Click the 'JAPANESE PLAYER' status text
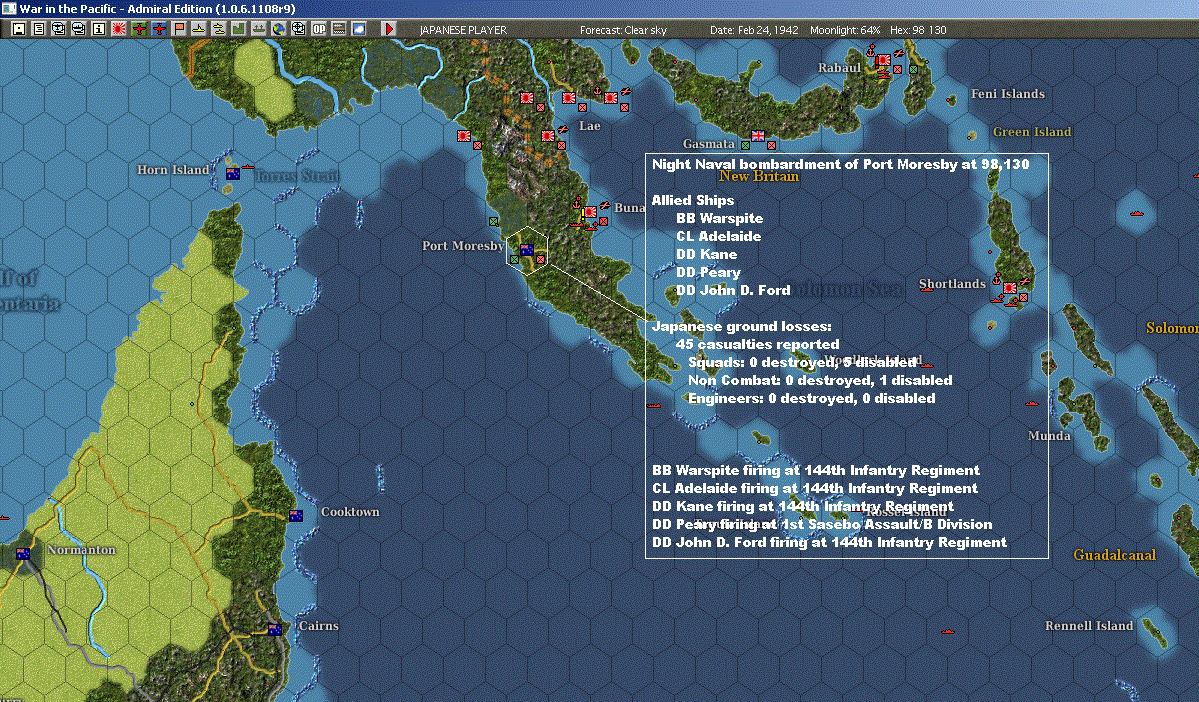This screenshot has height=702, width=1199. point(463,30)
